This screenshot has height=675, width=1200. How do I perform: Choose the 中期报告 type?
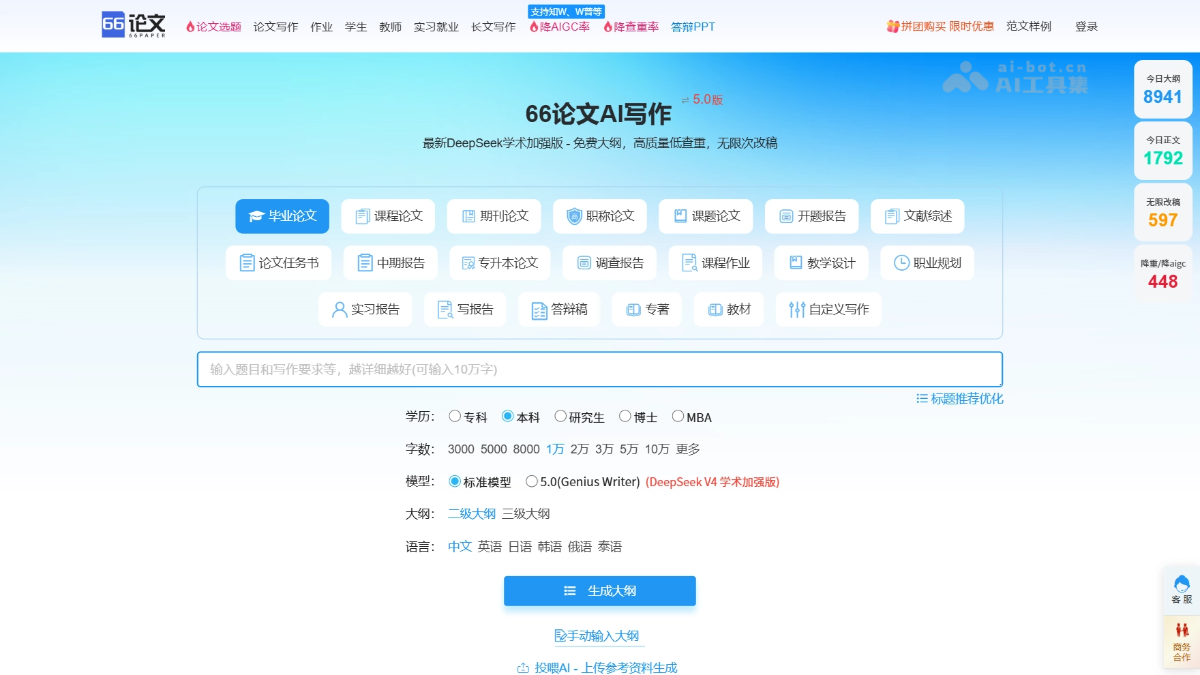390,263
